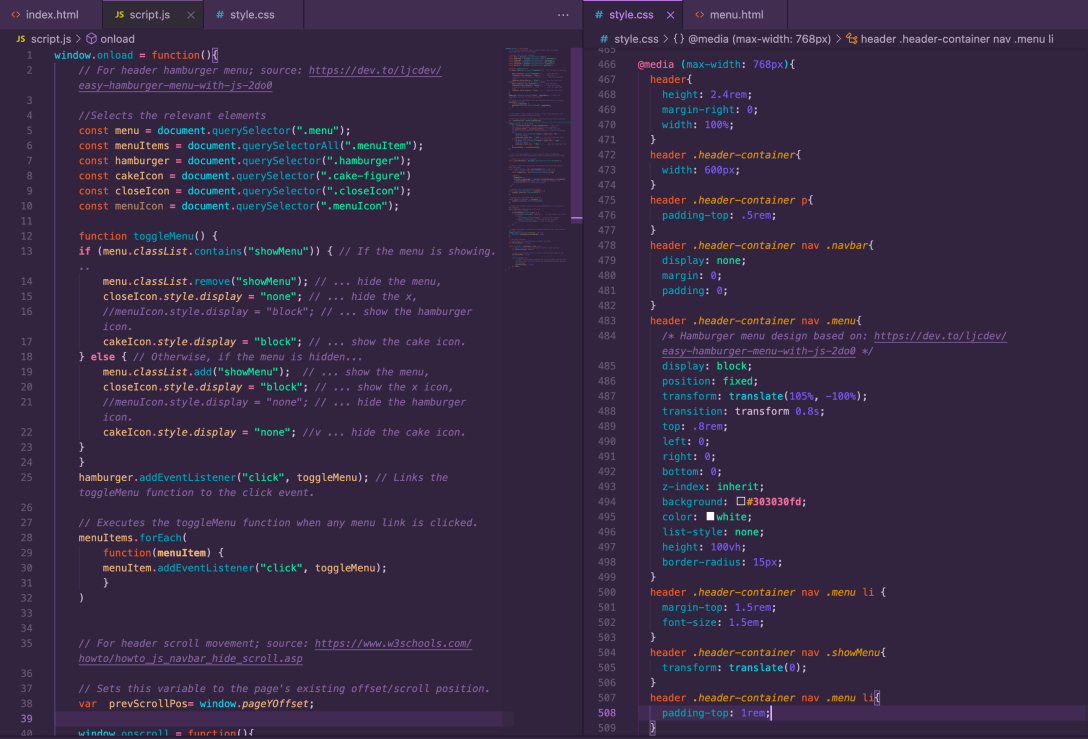Viewport: 1088px width, 739px height.
Task: Switch to the script.js tab
Action: tap(149, 15)
